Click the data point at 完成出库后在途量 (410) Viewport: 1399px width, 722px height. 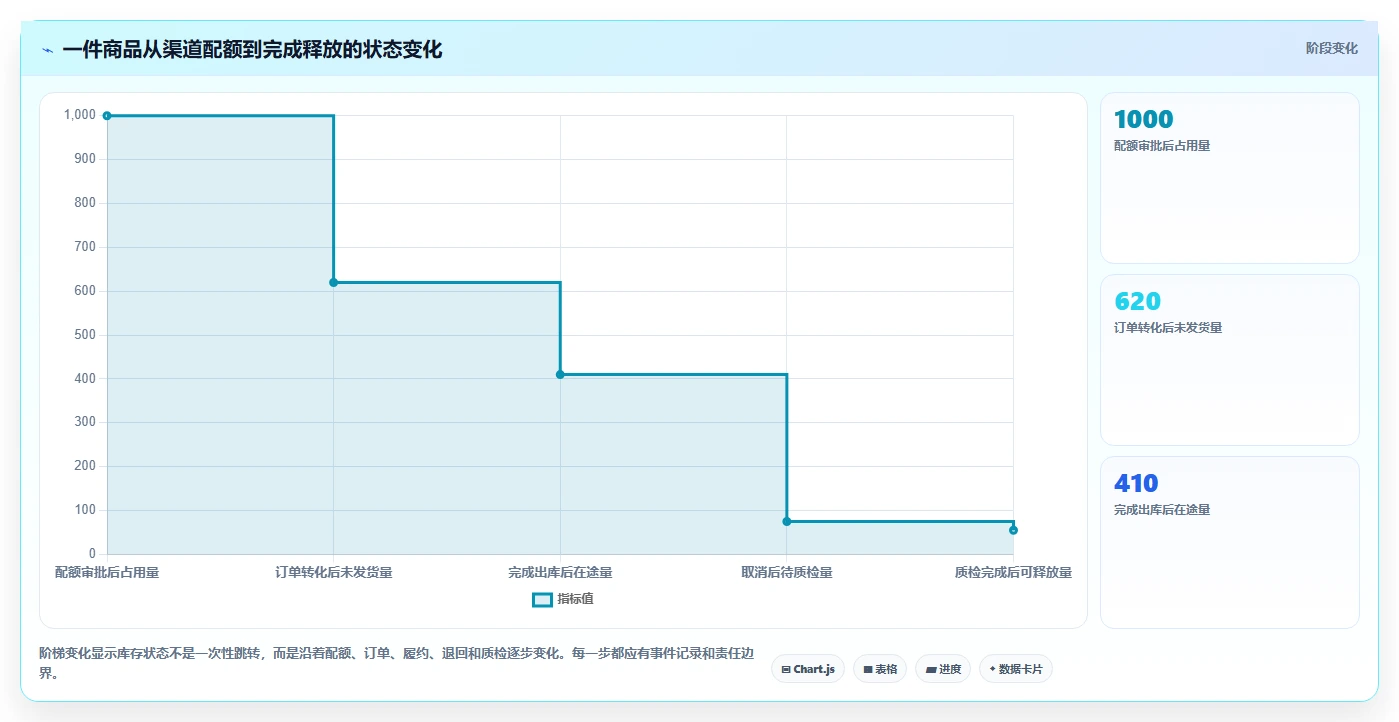pyautogui.click(x=560, y=374)
